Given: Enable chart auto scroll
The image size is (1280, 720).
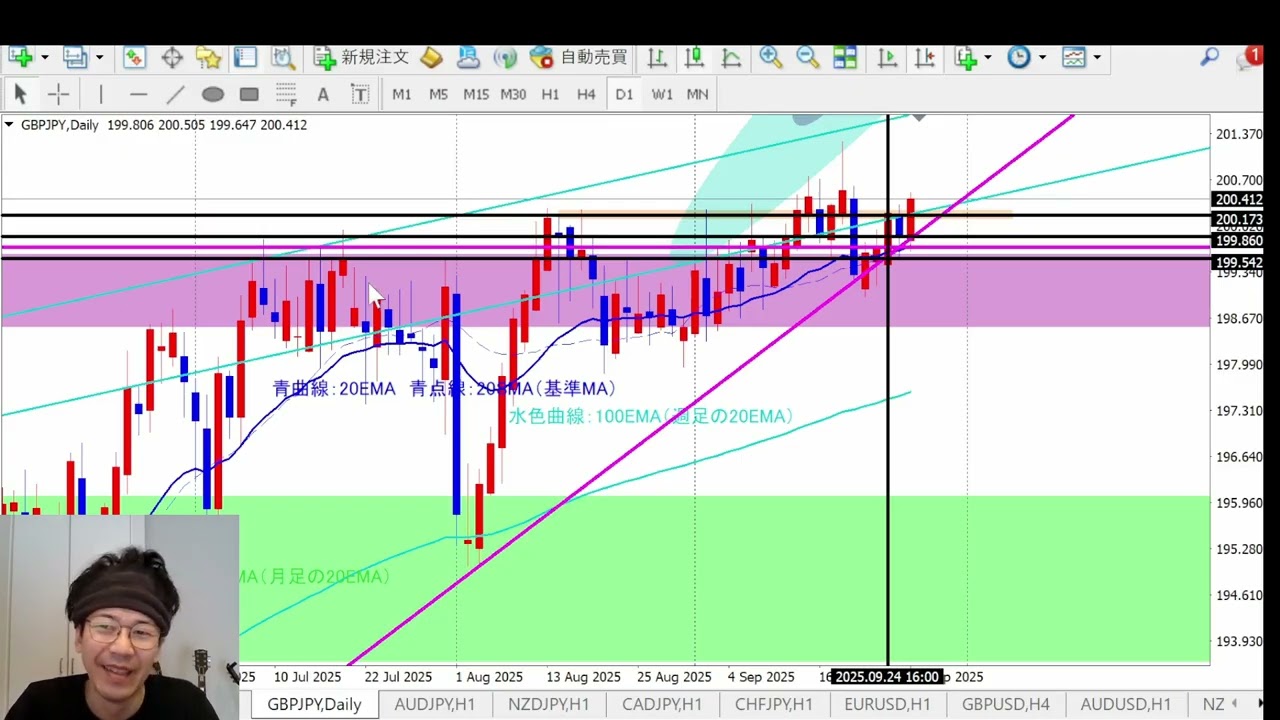Looking at the screenshot, I should pos(887,57).
